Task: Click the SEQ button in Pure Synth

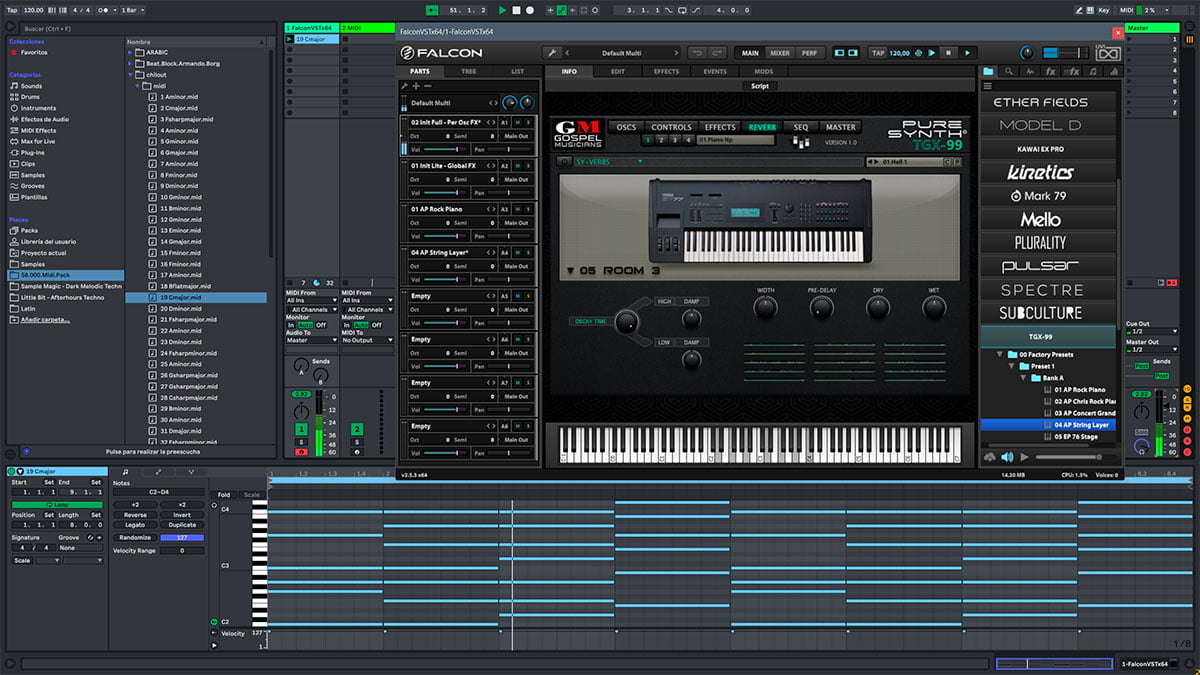Action: coord(801,127)
